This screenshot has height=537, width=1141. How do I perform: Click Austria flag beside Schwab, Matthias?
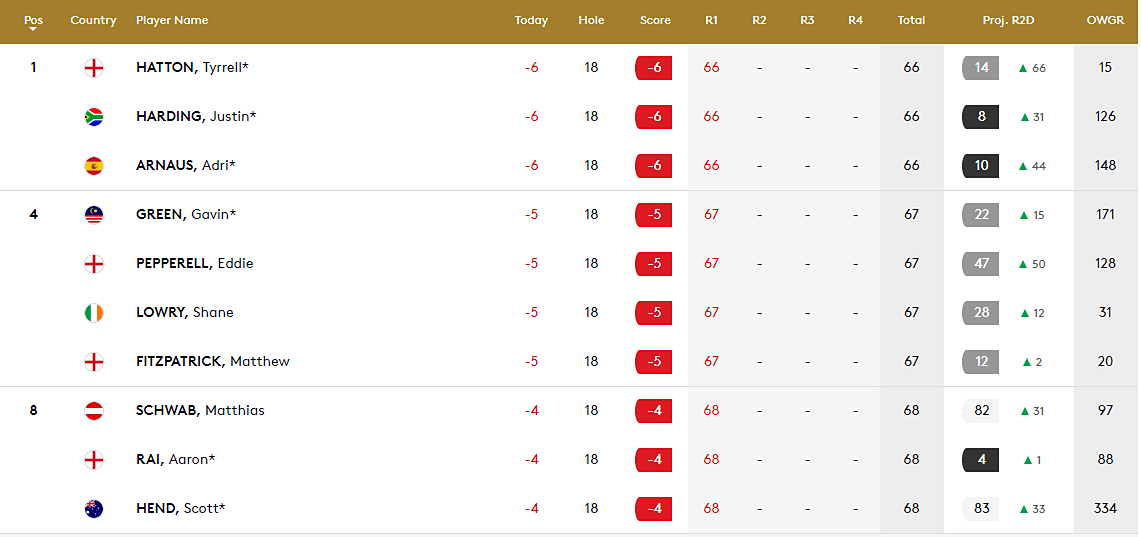(94, 411)
